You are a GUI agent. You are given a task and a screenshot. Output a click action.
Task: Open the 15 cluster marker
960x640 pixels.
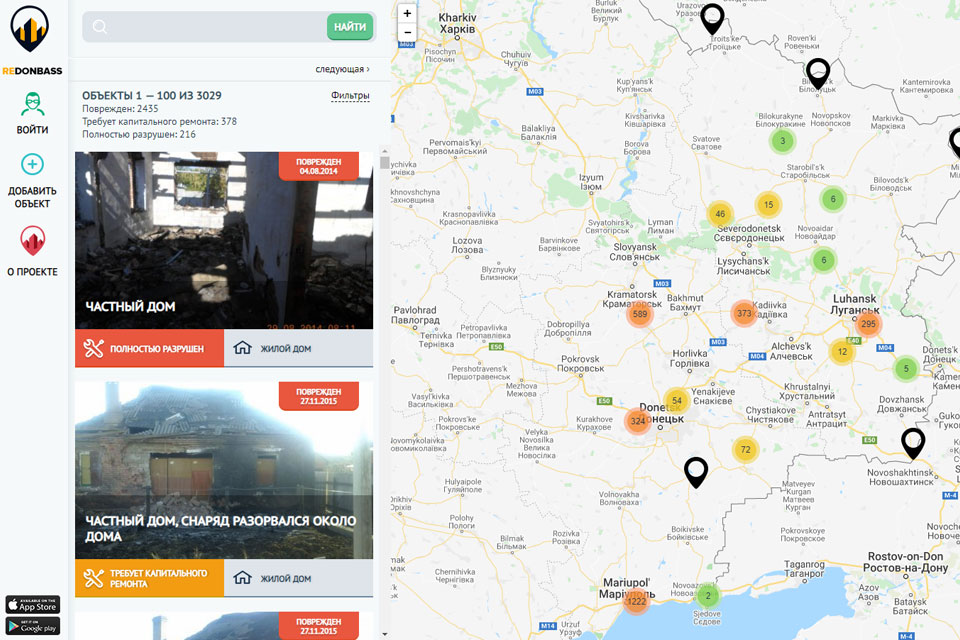(x=768, y=205)
